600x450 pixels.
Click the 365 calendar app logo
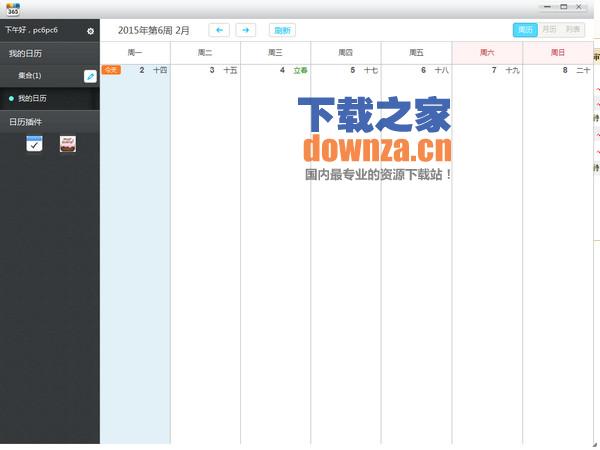point(13,9)
